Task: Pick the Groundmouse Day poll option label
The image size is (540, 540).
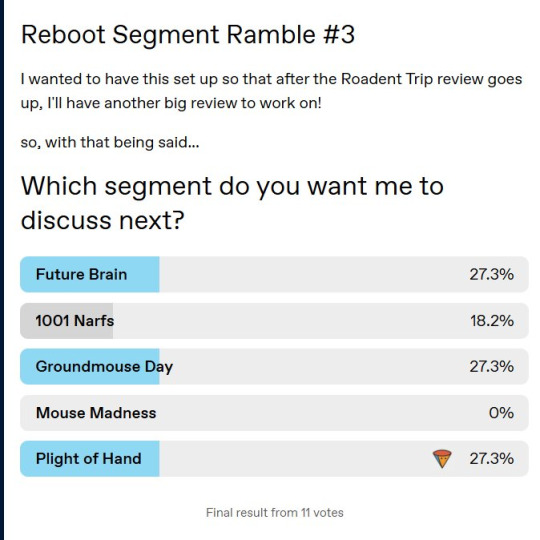Action: (104, 367)
